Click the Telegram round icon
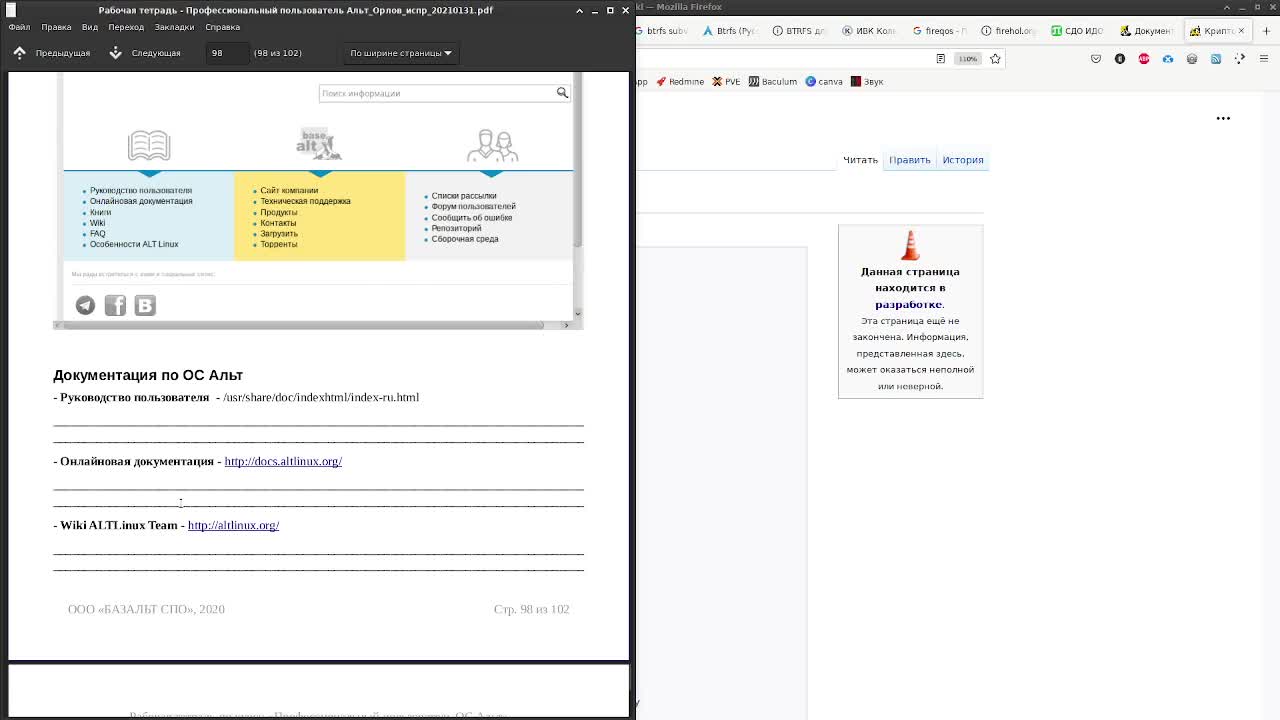This screenshot has width=1280, height=720. (x=85, y=305)
